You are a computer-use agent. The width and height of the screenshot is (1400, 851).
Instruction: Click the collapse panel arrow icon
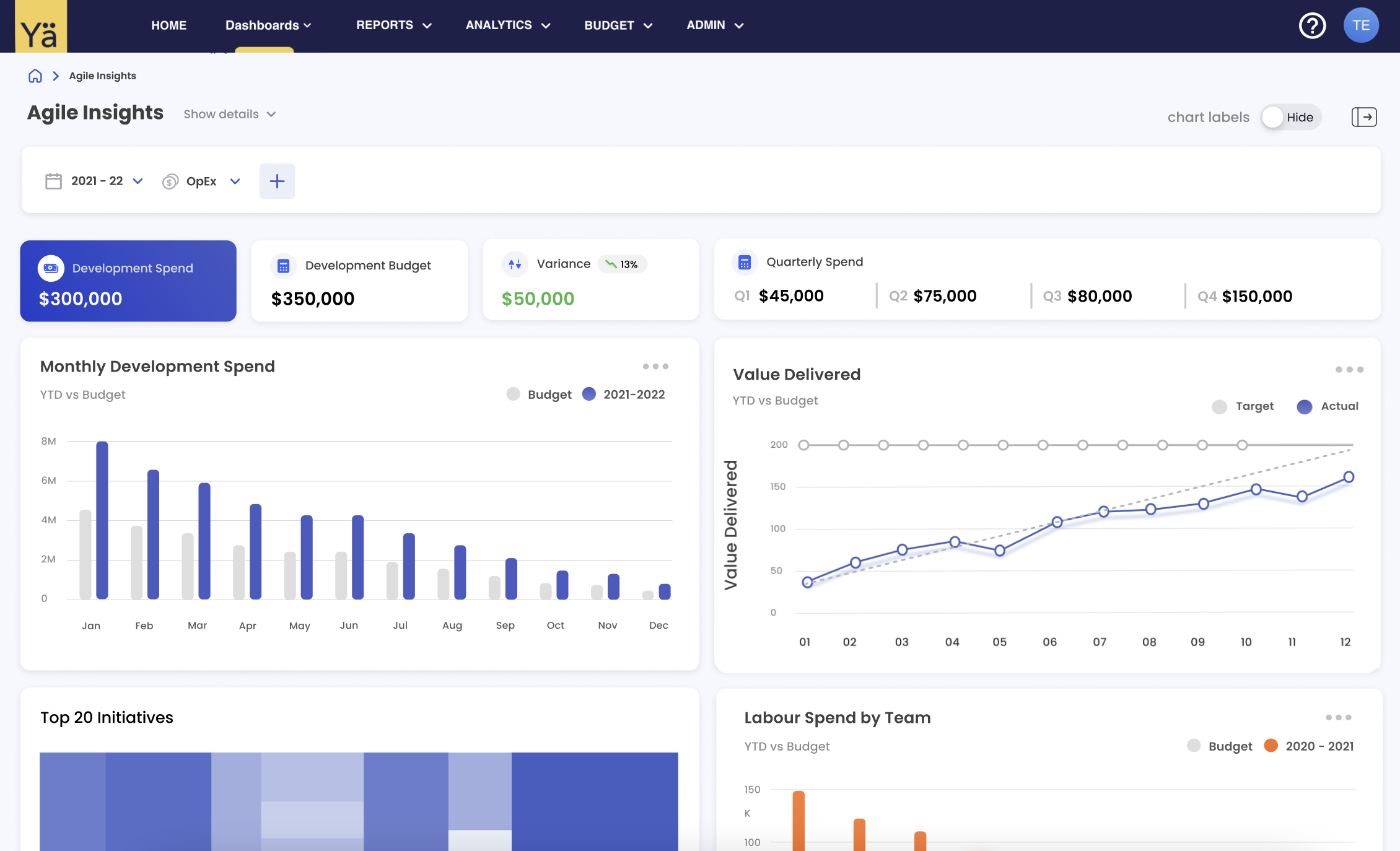click(1364, 117)
